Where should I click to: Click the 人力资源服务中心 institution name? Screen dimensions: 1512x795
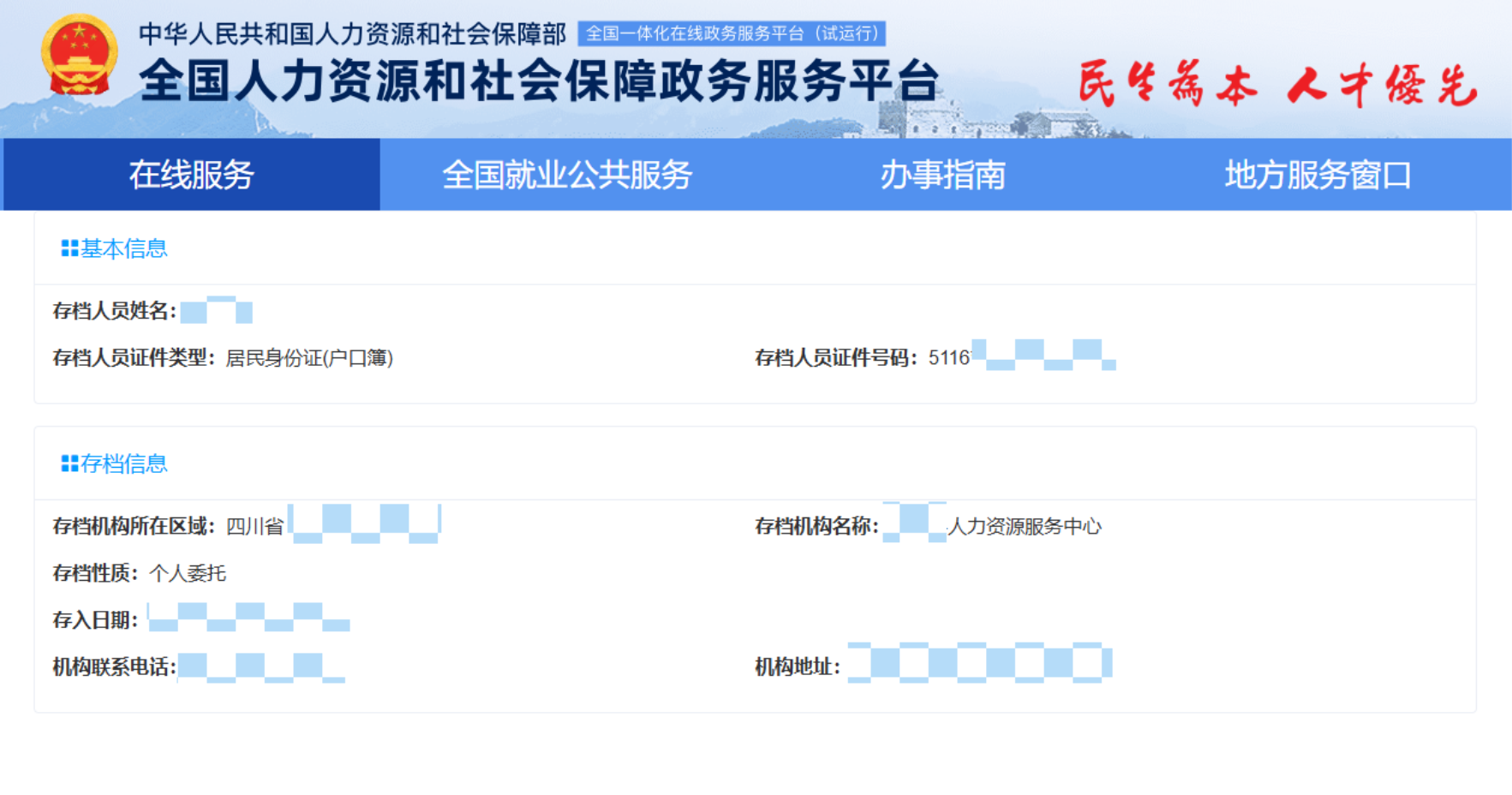[x=1024, y=526]
